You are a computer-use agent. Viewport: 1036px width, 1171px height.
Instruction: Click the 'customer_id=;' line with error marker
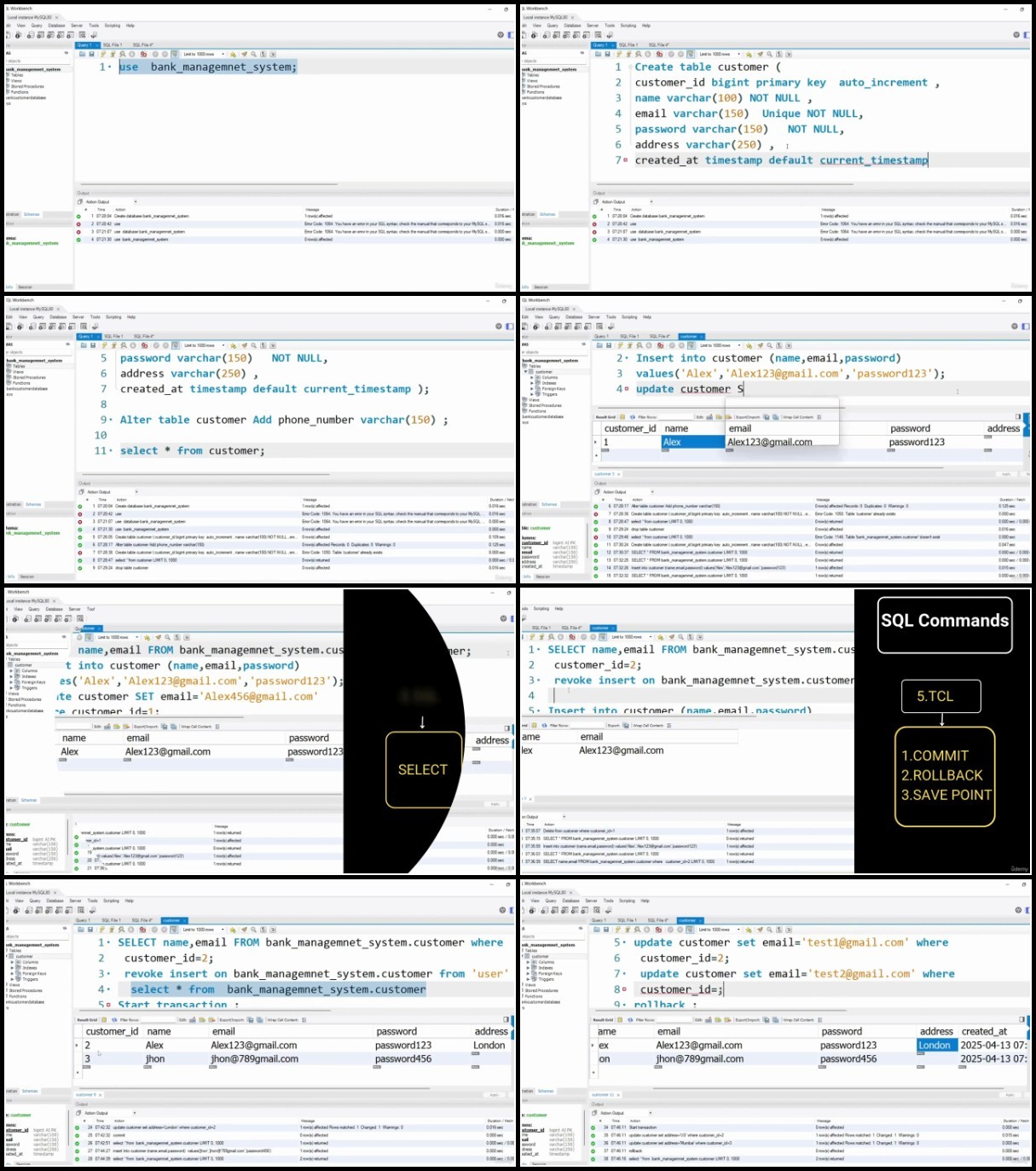(x=681, y=989)
